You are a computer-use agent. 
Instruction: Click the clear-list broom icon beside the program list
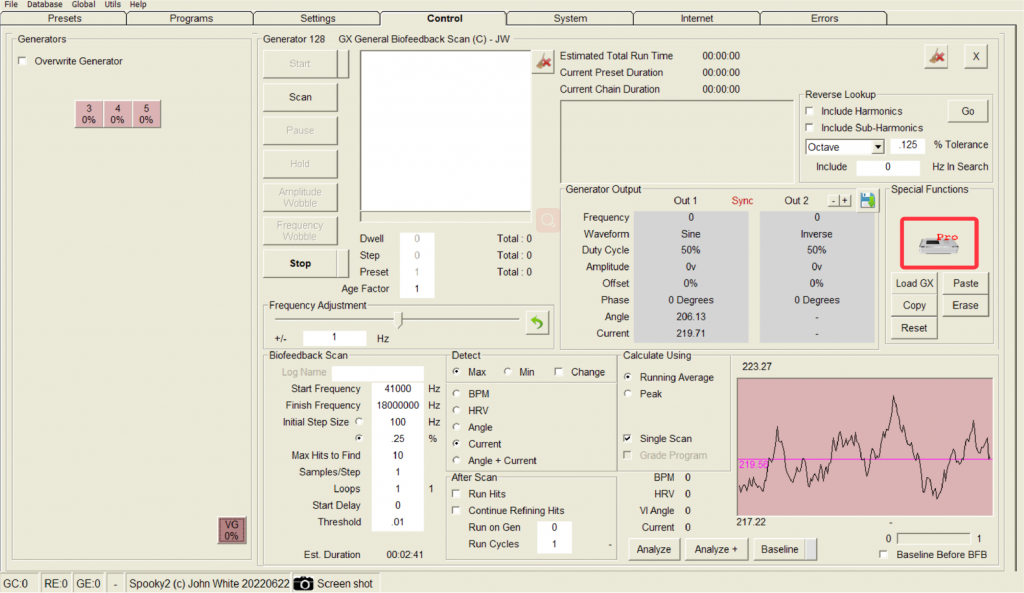point(542,62)
